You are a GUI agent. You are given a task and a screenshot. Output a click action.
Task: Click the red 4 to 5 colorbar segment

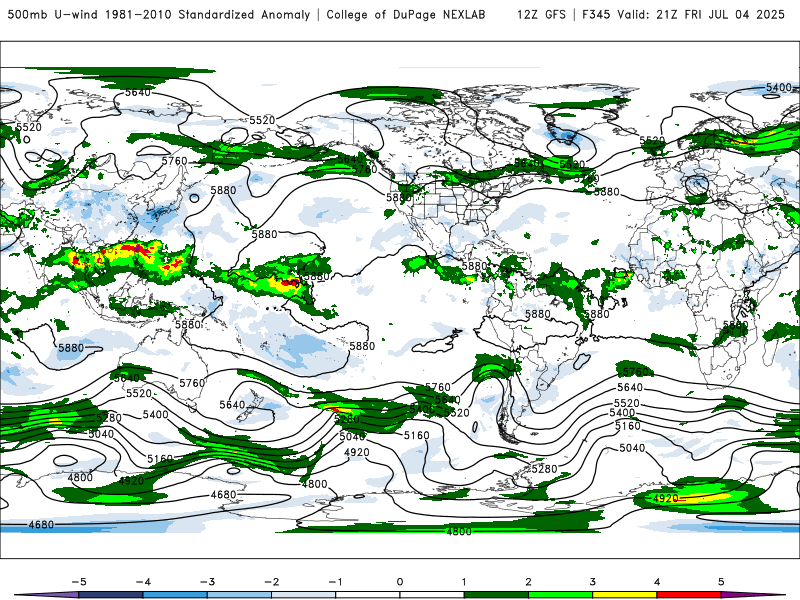(689, 595)
